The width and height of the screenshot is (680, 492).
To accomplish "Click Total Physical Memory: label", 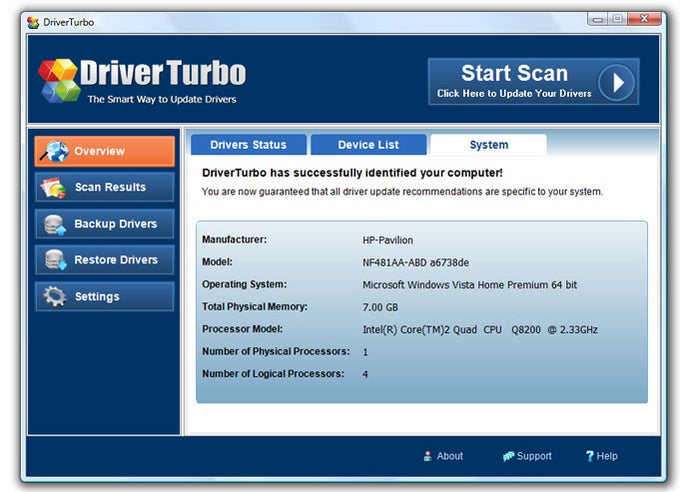I will pyautogui.click(x=255, y=307).
